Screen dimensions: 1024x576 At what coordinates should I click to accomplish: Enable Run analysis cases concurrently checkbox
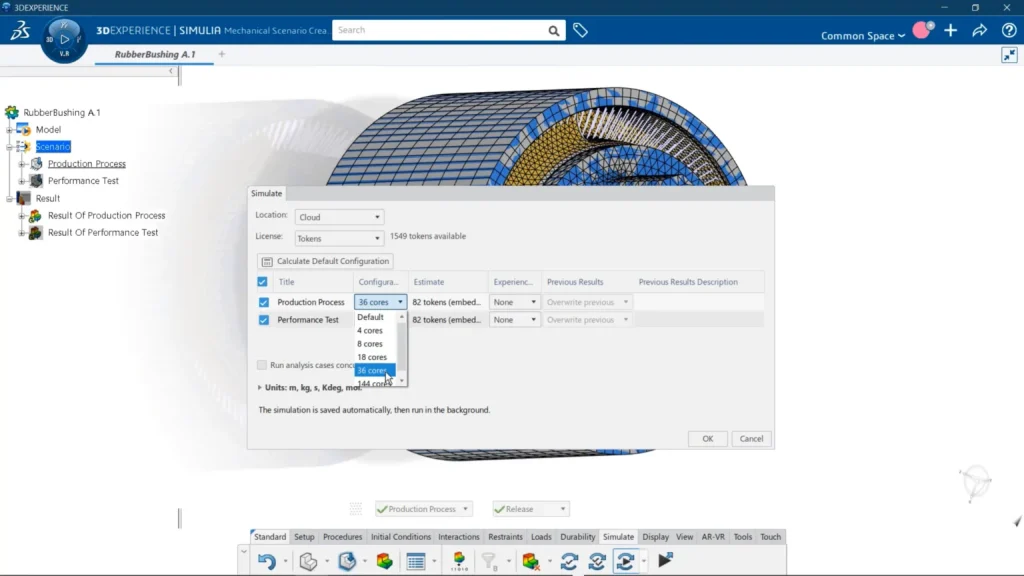click(x=262, y=365)
